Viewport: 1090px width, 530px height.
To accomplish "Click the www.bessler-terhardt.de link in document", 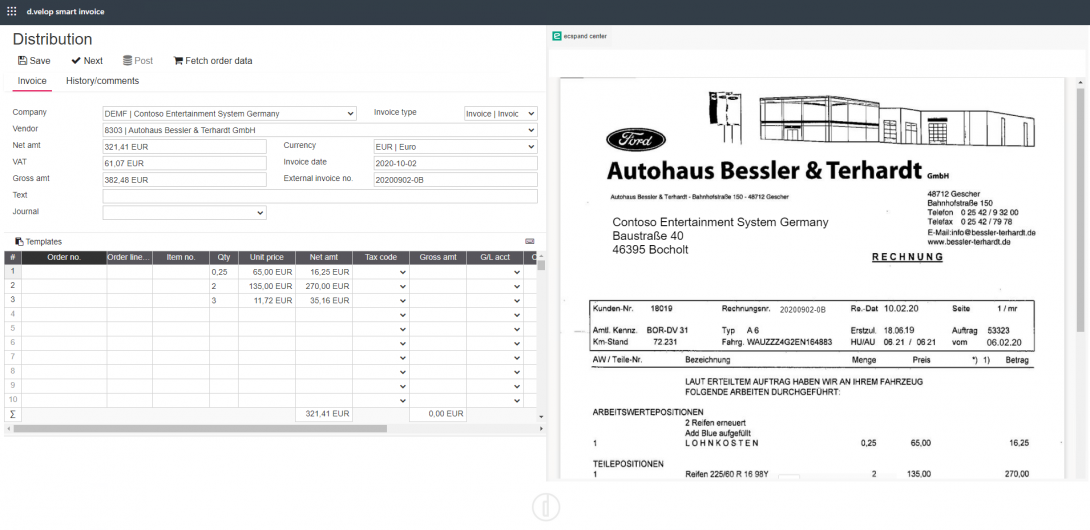I will [969, 241].
